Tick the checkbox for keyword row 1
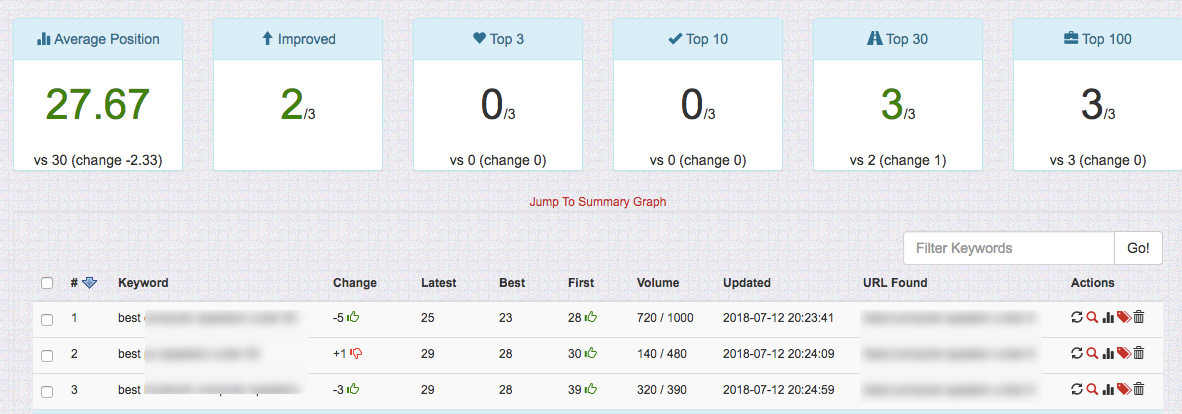 point(47,319)
